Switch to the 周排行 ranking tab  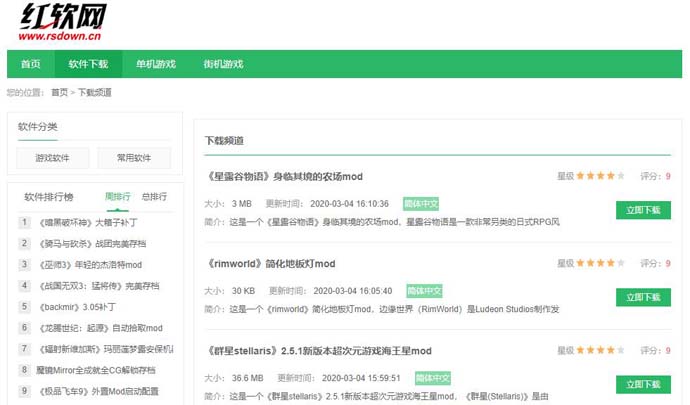(117, 197)
